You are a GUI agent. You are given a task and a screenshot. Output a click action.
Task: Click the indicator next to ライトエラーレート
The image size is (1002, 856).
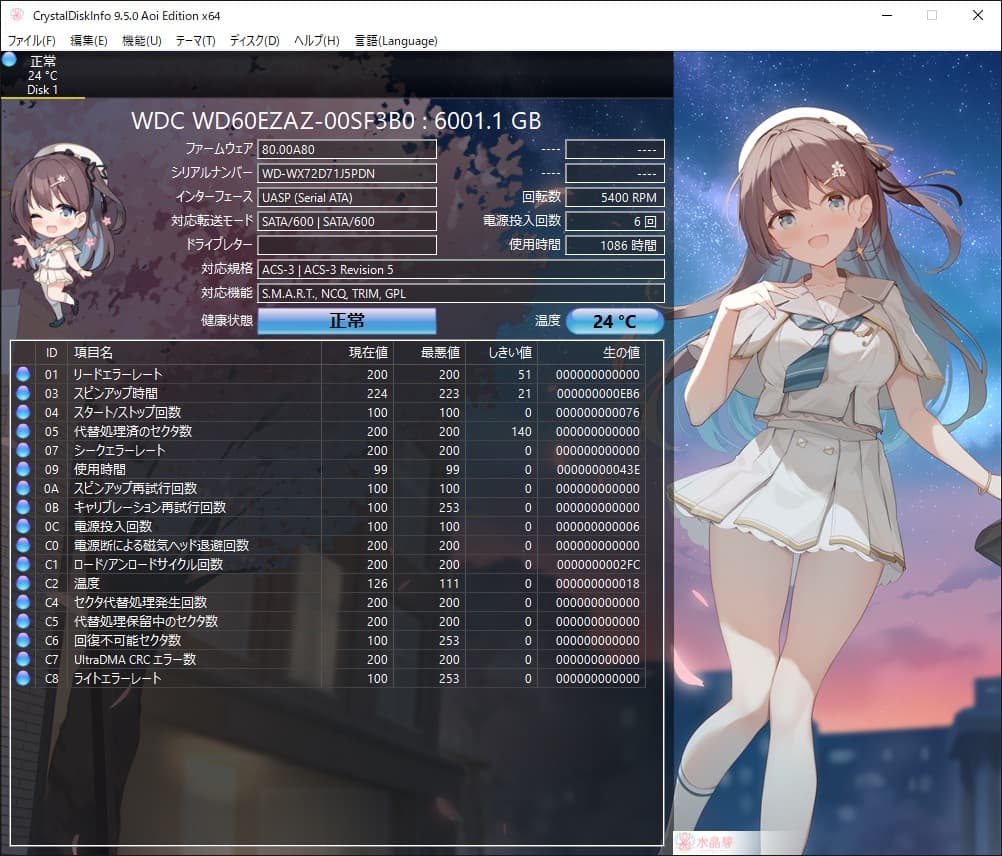point(25,678)
